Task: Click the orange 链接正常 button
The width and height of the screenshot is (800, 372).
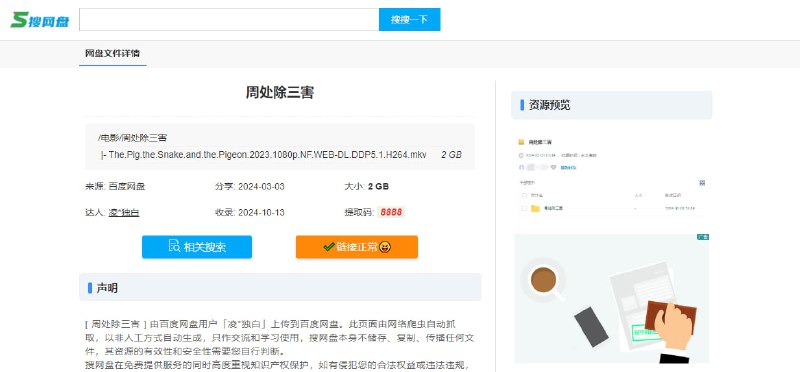Action: tap(357, 247)
